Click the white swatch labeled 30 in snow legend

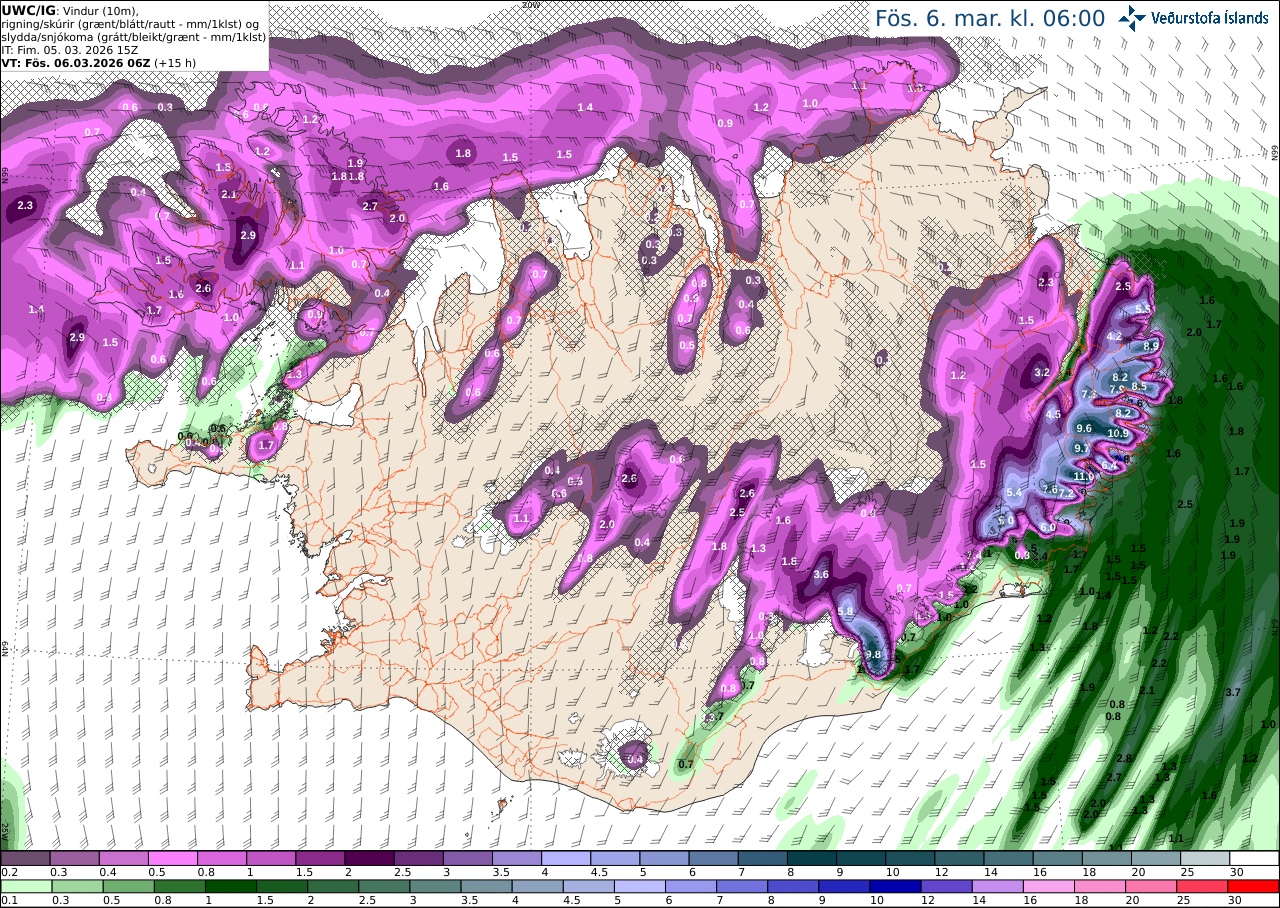(x=1255, y=858)
